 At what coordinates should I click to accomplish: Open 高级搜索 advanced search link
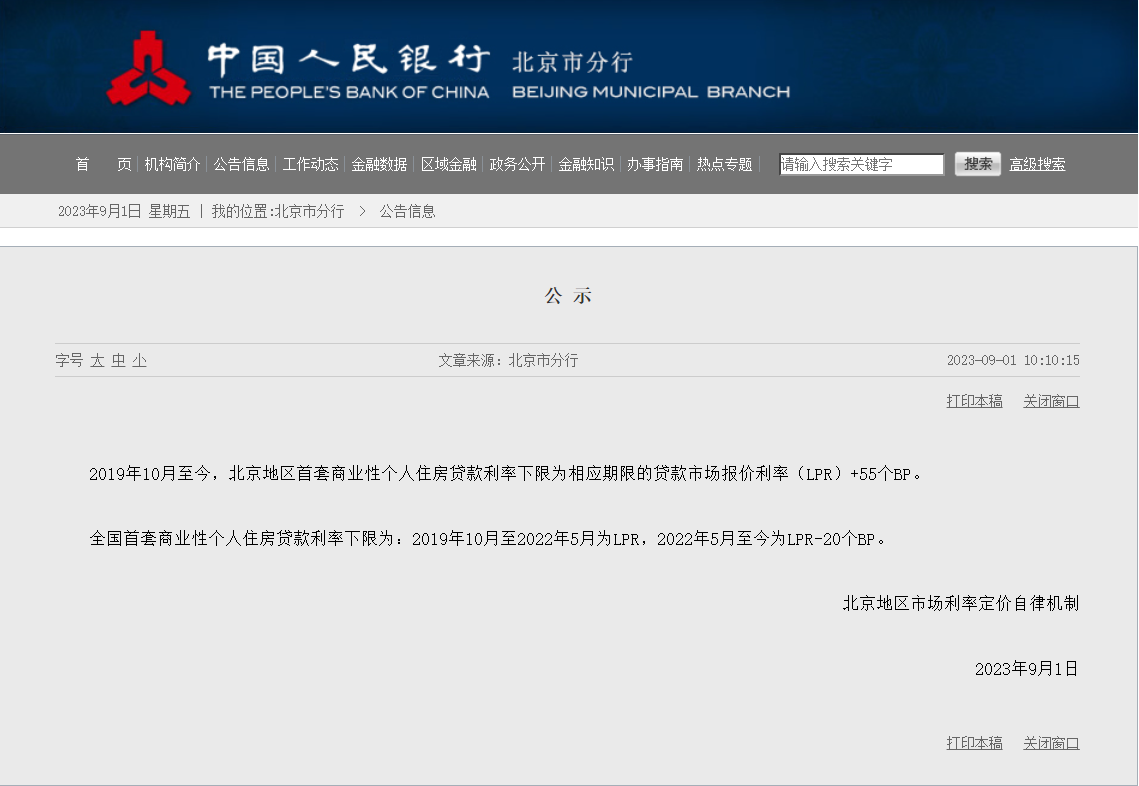click(x=1037, y=164)
